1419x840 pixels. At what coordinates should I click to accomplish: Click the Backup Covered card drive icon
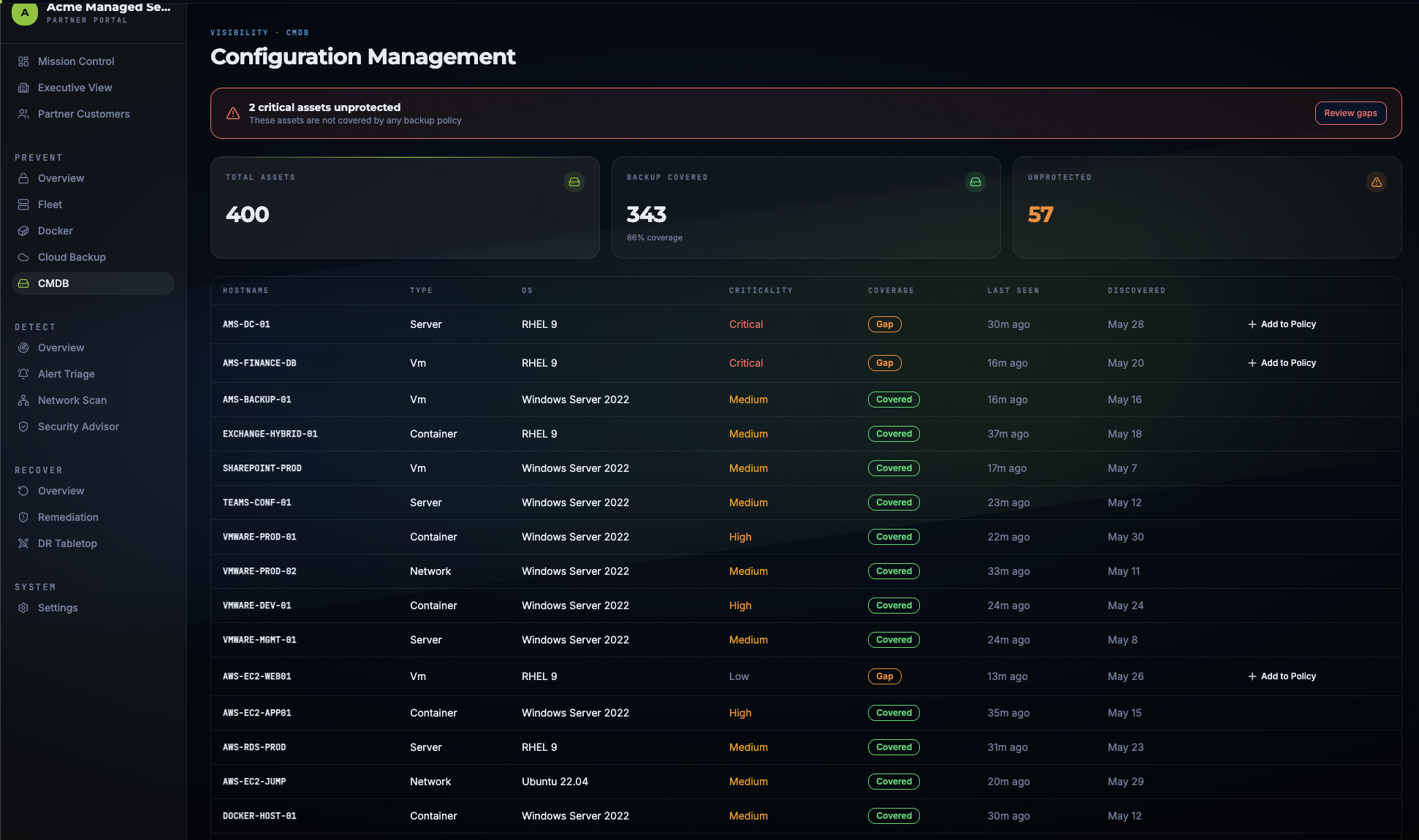[975, 182]
